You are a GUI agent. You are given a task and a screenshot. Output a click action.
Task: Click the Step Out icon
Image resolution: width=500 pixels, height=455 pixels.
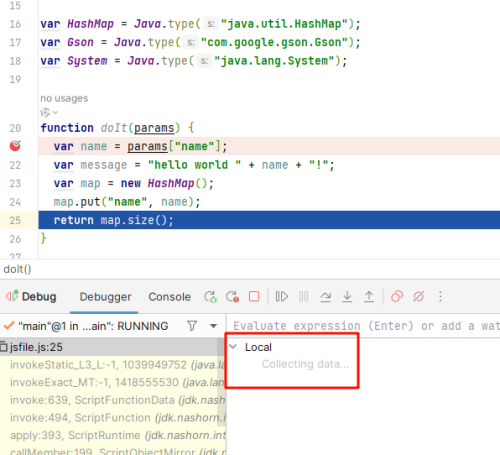point(369,296)
